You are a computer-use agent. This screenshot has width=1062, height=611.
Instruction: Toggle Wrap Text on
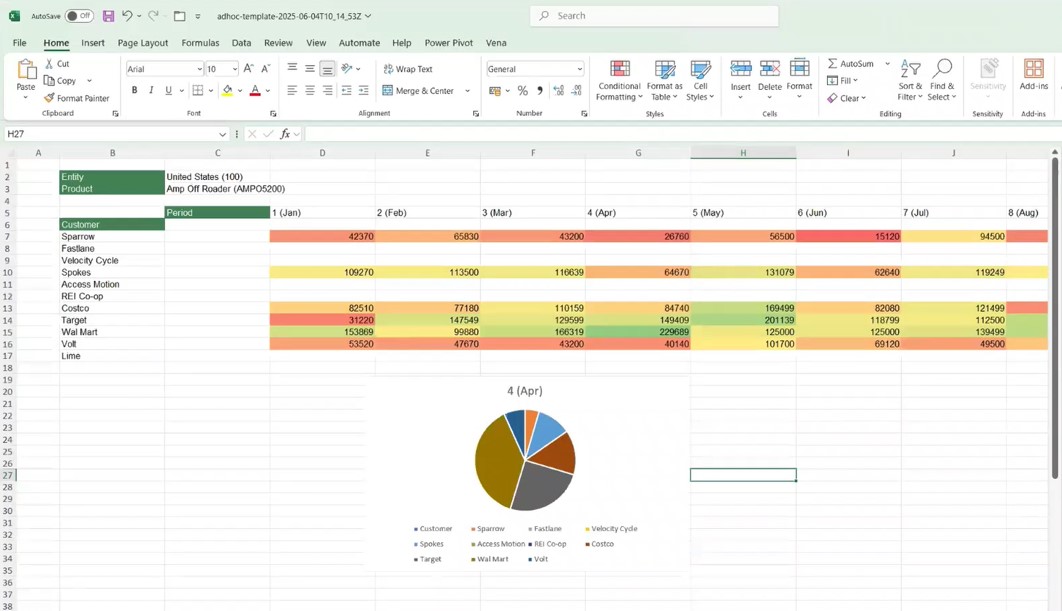pos(408,69)
